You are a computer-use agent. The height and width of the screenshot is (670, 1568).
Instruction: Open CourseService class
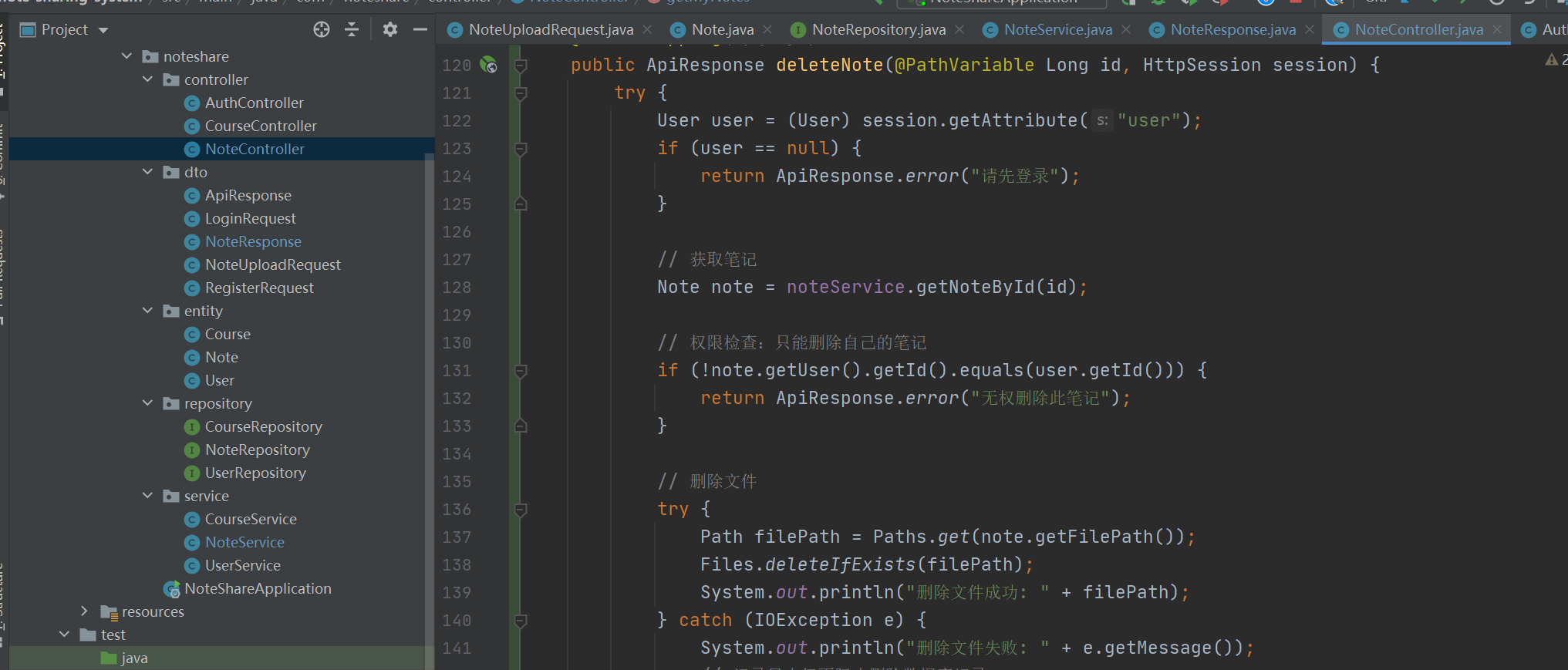click(x=251, y=519)
